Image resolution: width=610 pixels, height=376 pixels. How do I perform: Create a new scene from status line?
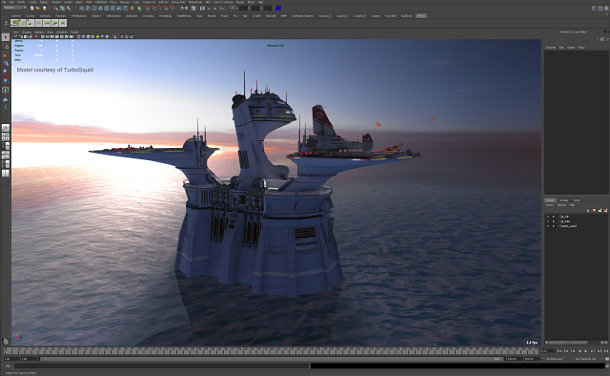32,8
